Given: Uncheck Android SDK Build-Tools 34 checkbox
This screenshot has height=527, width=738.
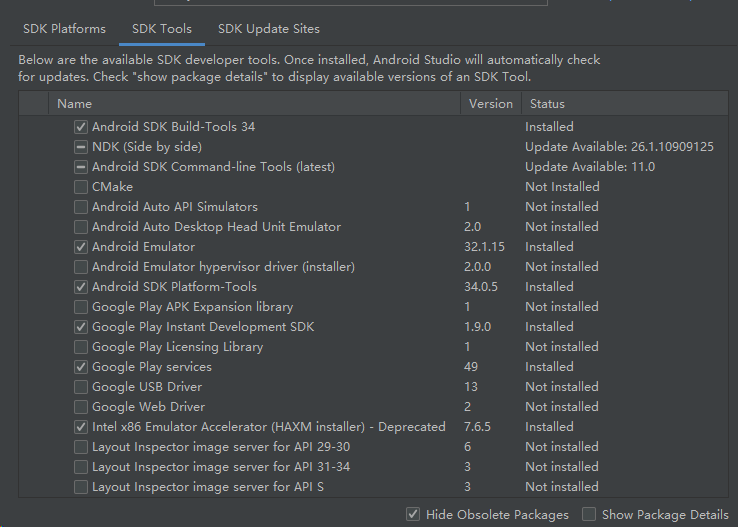Looking at the screenshot, I should click(81, 127).
